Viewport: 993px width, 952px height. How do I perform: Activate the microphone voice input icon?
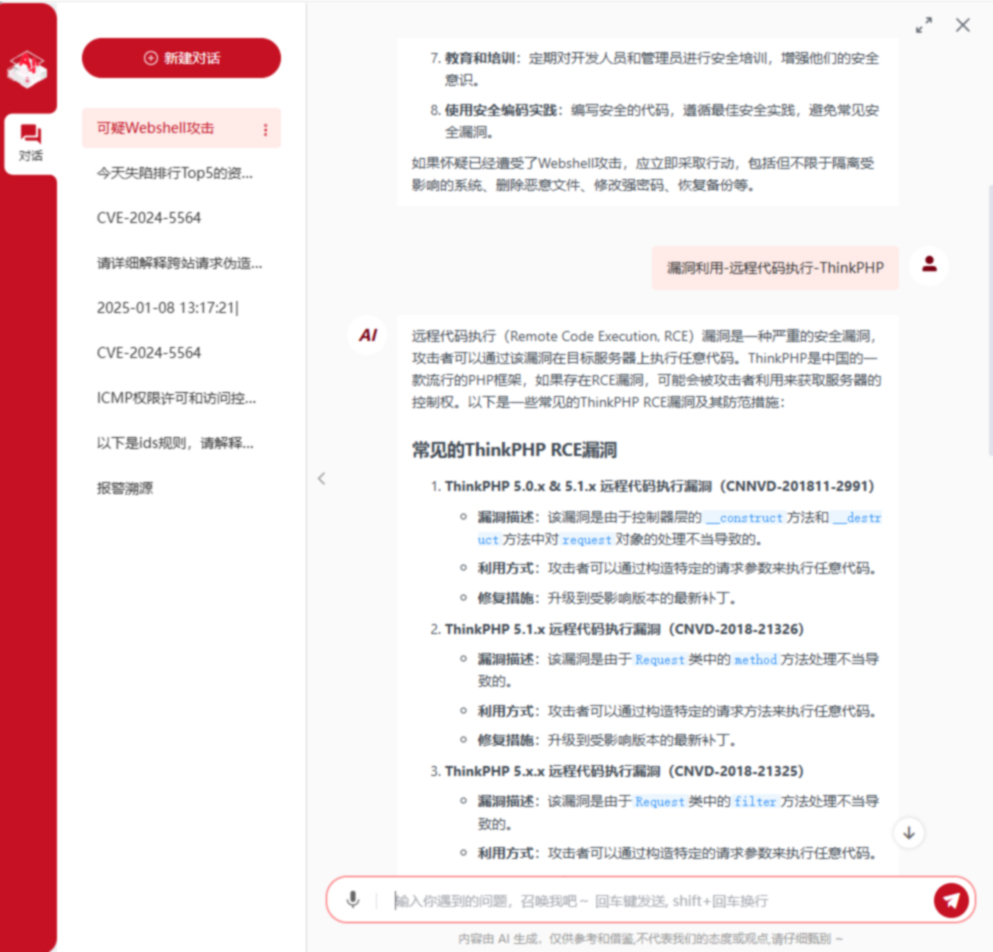point(353,899)
